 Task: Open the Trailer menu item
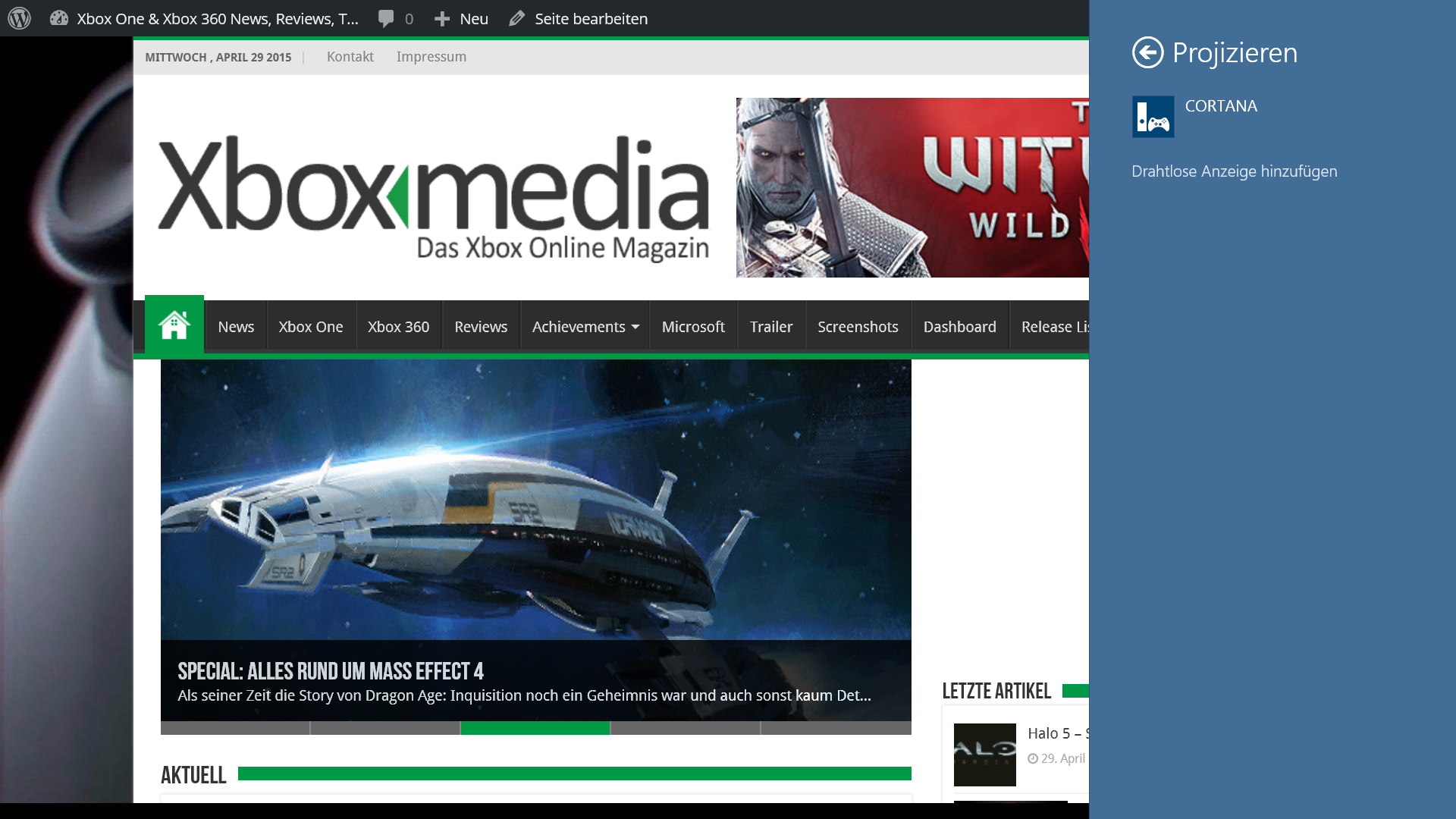pos(771,327)
